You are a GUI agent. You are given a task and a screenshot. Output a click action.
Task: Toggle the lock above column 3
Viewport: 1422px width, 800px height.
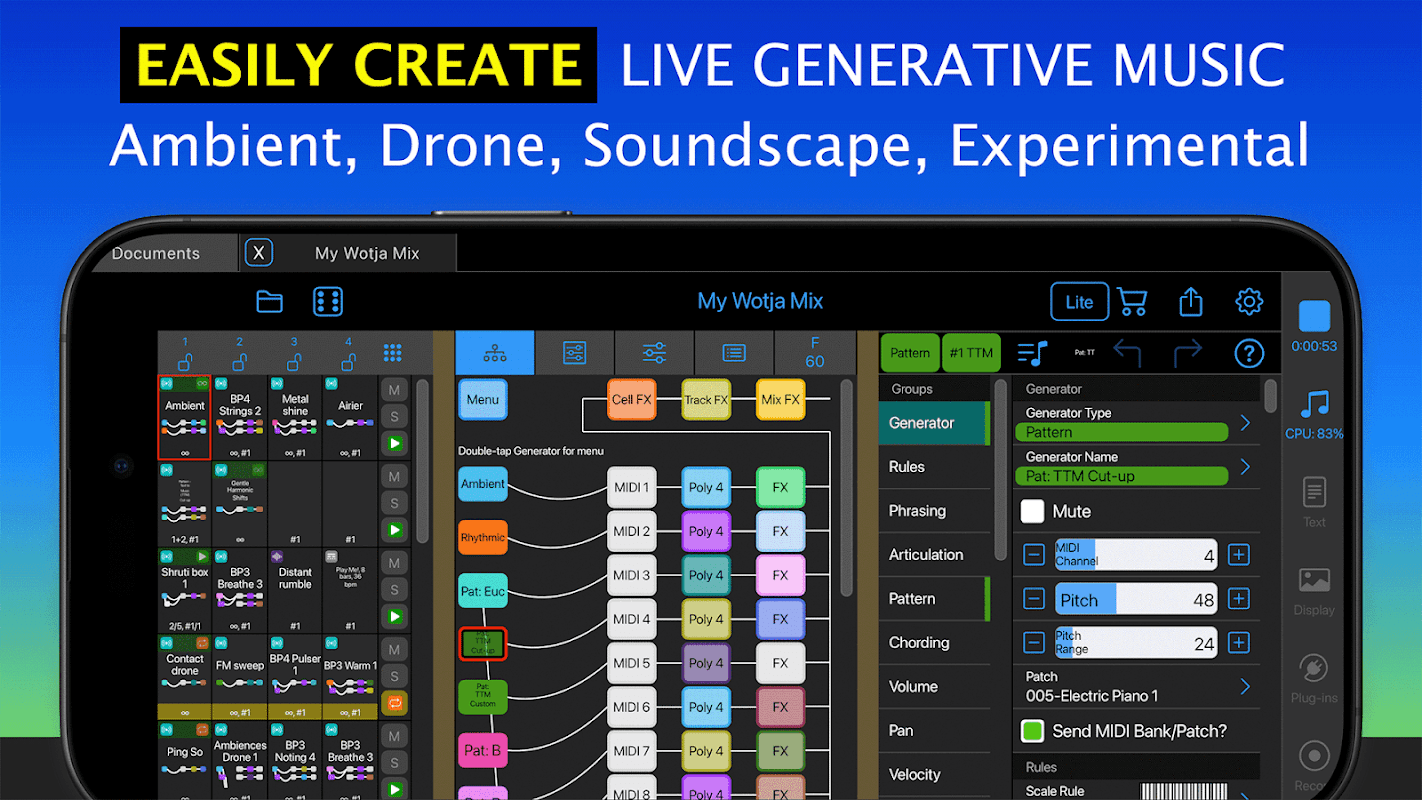pos(293,361)
